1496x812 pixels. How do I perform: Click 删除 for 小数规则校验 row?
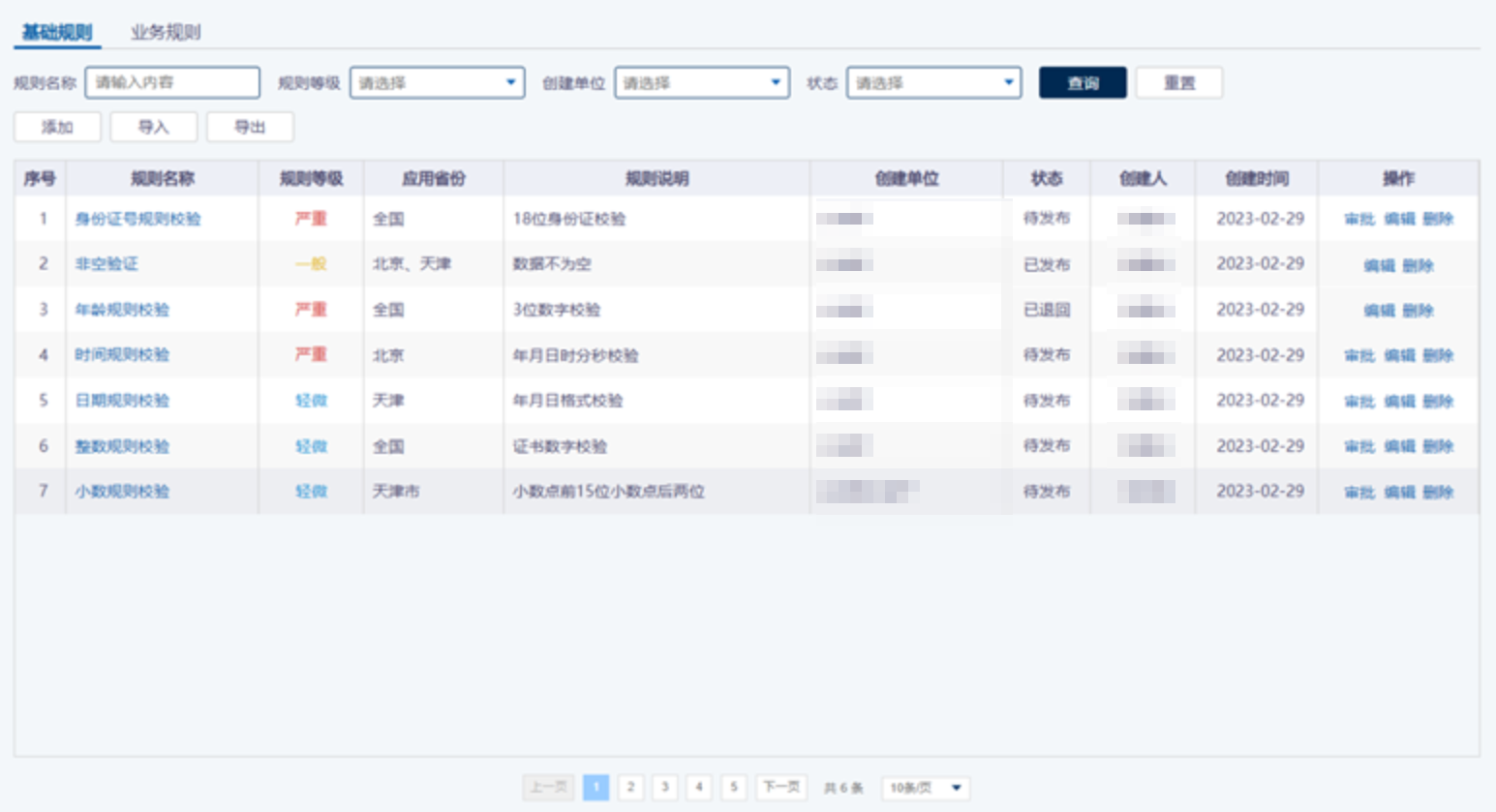[x=1438, y=492]
